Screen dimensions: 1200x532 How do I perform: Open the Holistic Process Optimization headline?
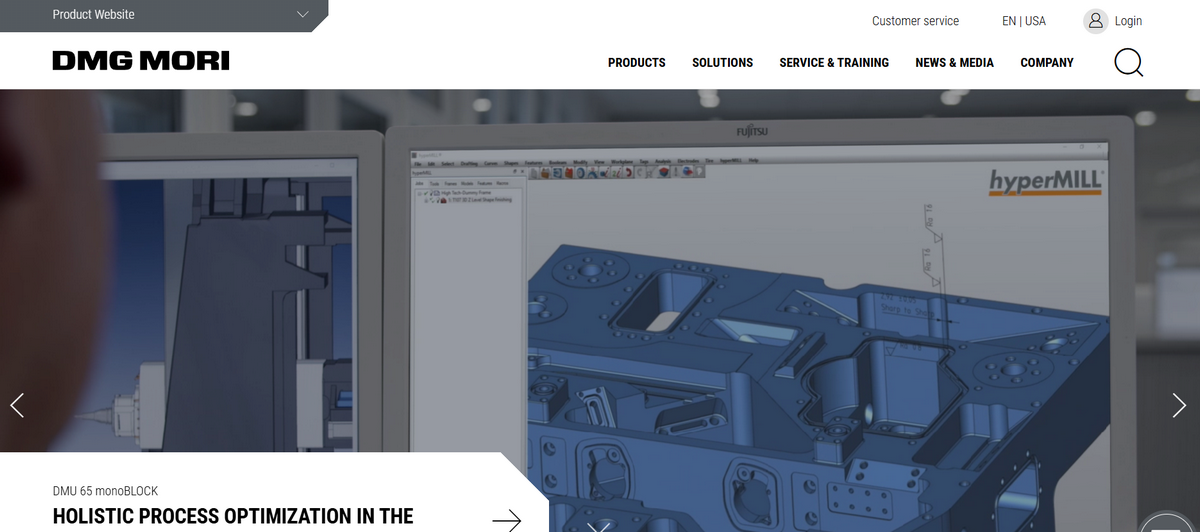(233, 517)
